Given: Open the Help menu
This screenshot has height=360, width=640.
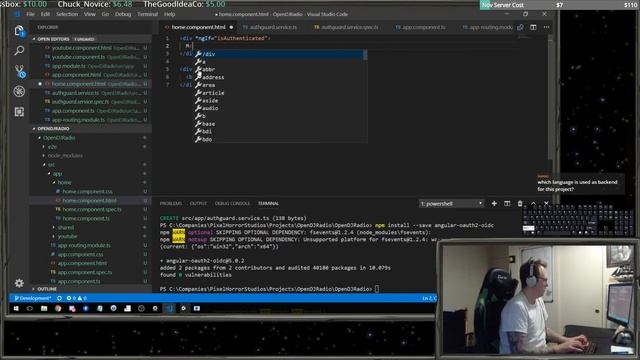Looking at the screenshot, I should pos(169,14).
